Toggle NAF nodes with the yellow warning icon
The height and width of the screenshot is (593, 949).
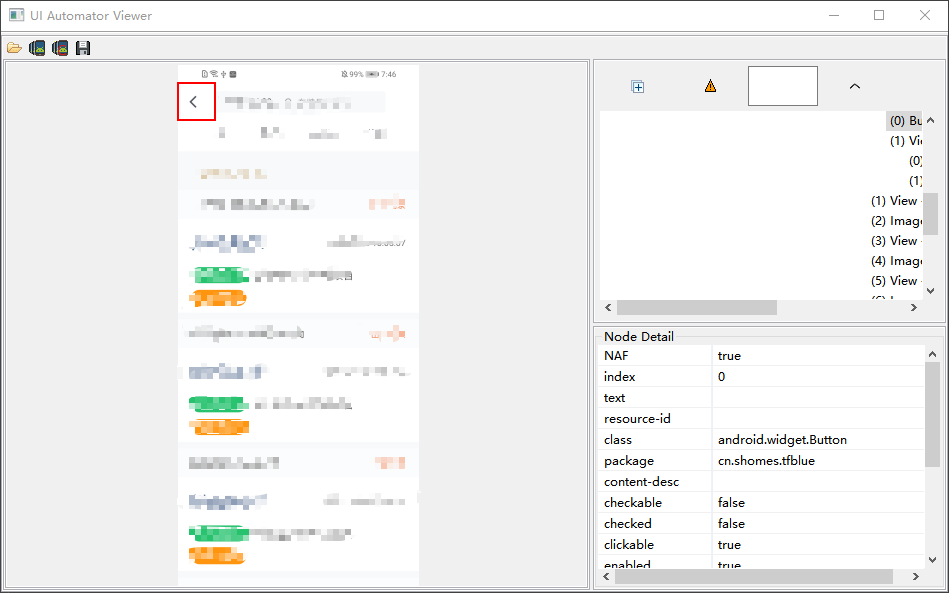[x=711, y=86]
